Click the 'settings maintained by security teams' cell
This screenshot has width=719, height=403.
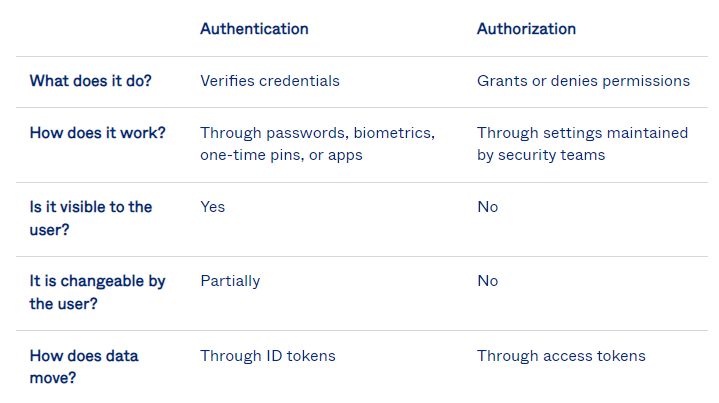582,144
